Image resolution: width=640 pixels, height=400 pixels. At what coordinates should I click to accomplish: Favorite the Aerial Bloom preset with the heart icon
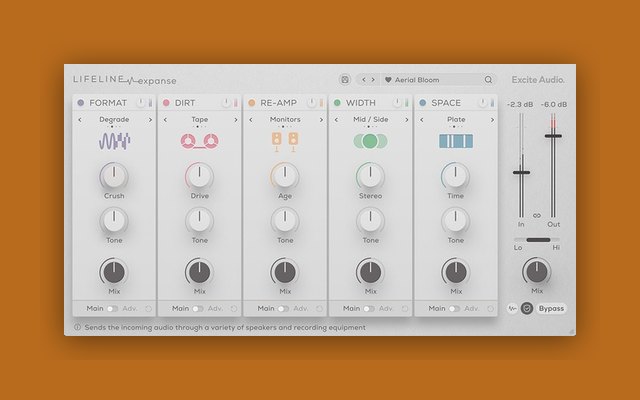[388, 80]
